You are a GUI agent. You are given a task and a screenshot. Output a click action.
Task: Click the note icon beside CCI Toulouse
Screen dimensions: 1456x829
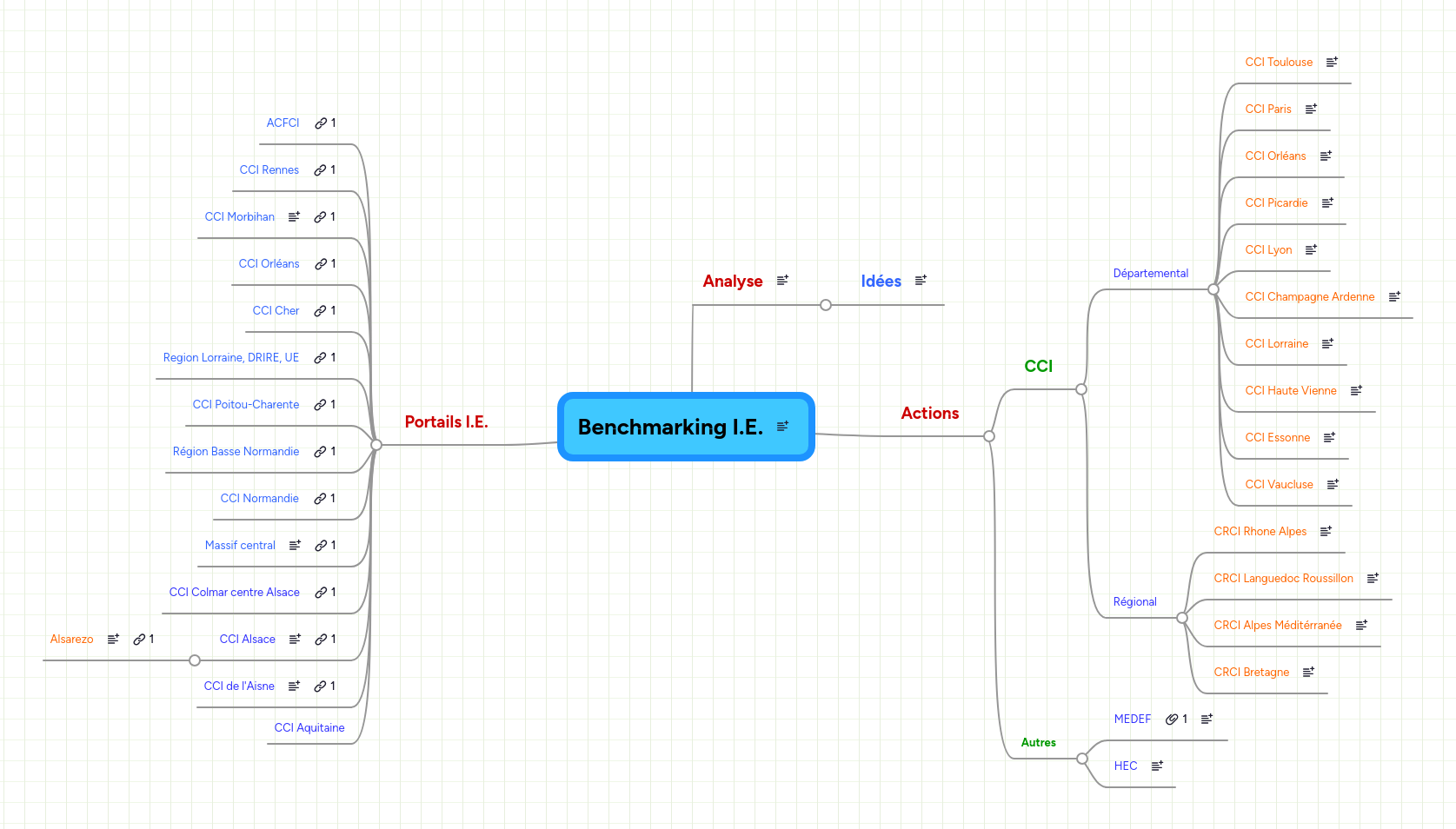pyautogui.click(x=1333, y=62)
